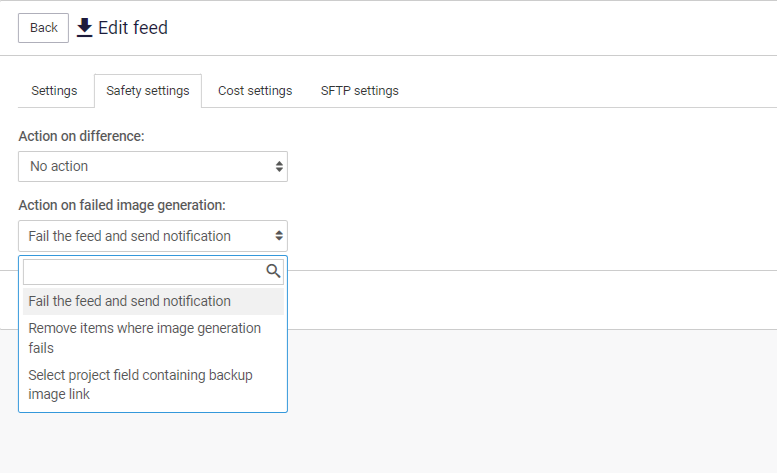Pick 'Select project field containing backup image link'

coord(141,385)
